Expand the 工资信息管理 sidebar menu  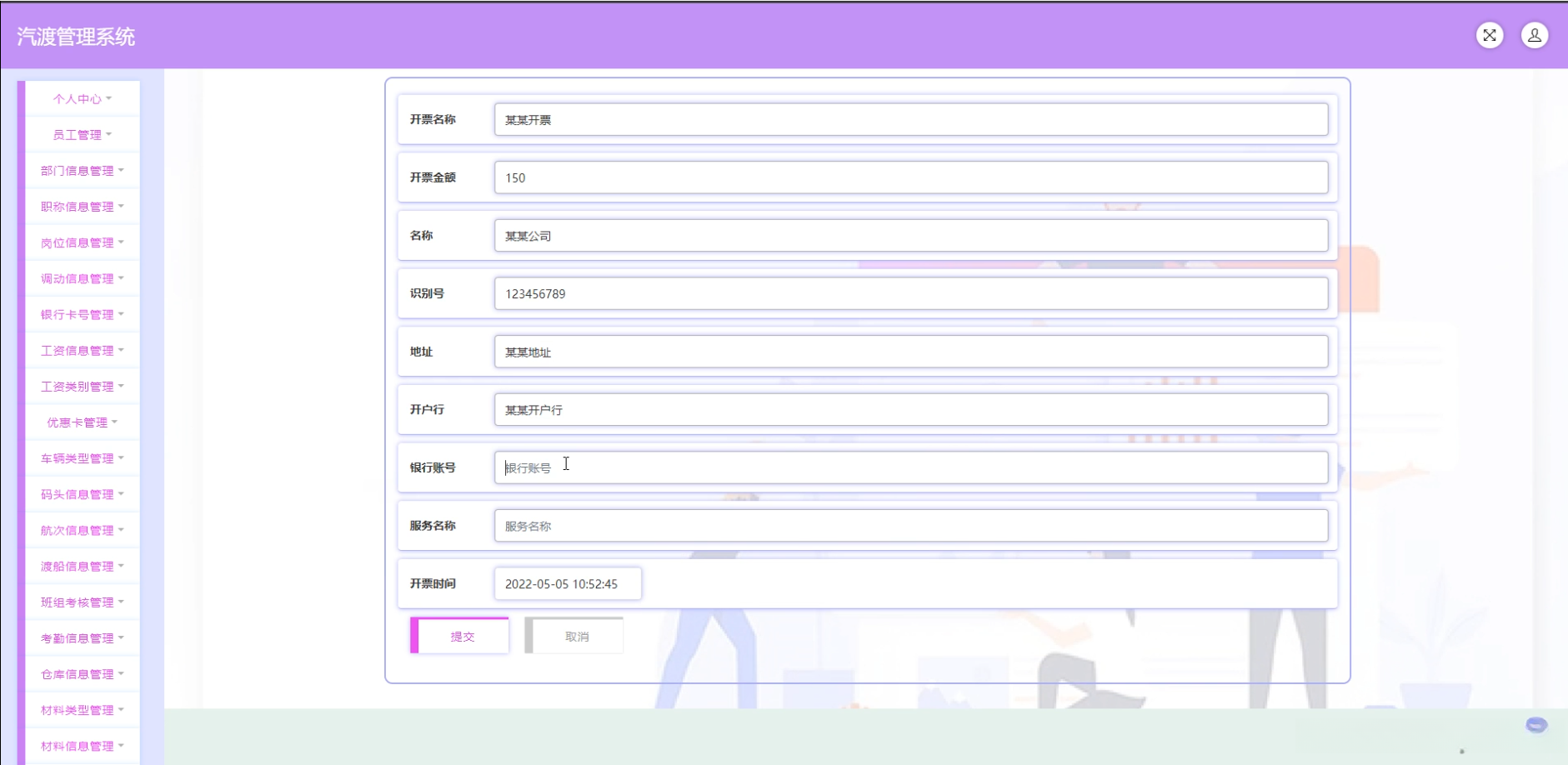(x=83, y=350)
